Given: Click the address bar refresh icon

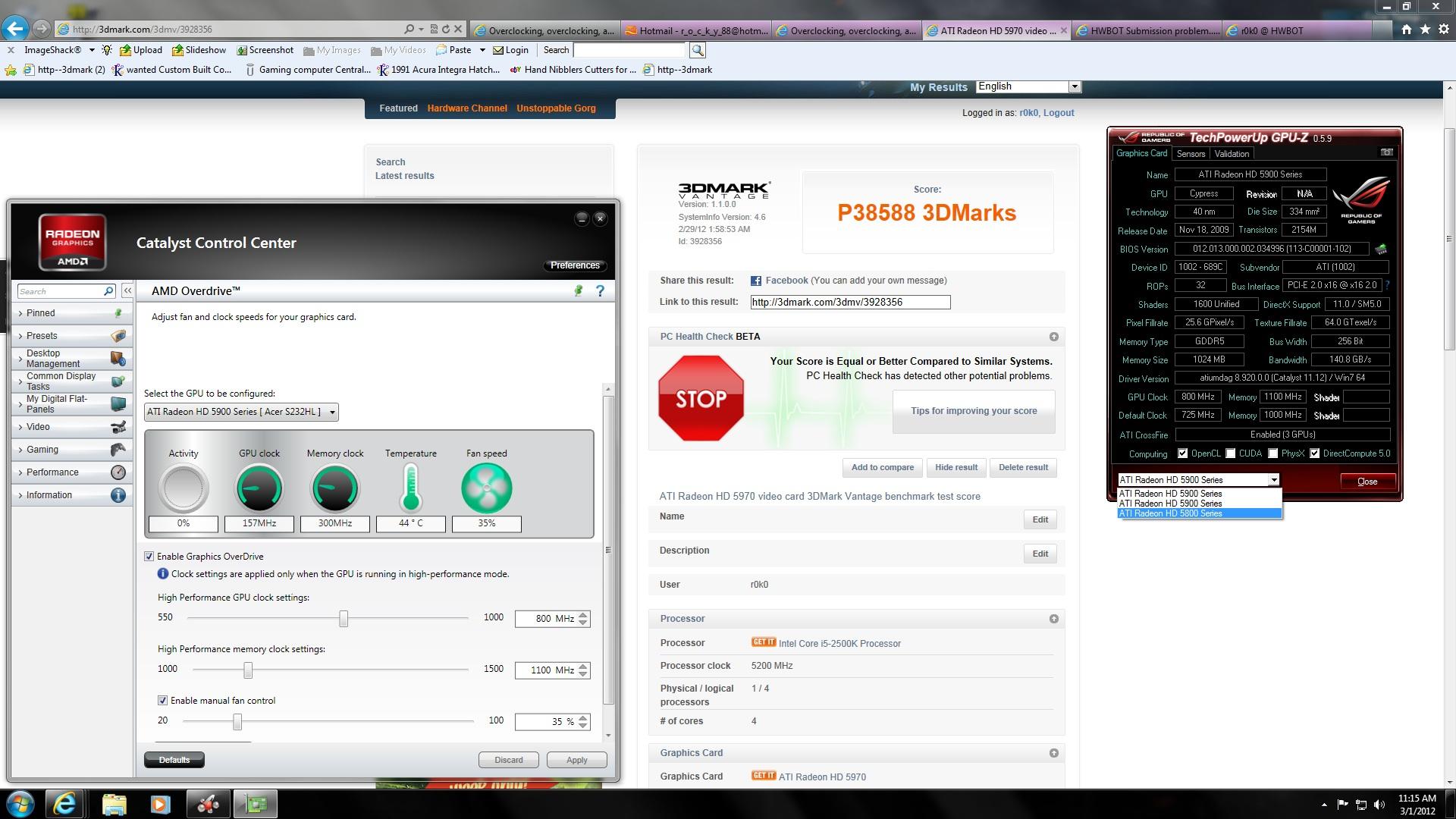Looking at the screenshot, I should click(x=446, y=30).
